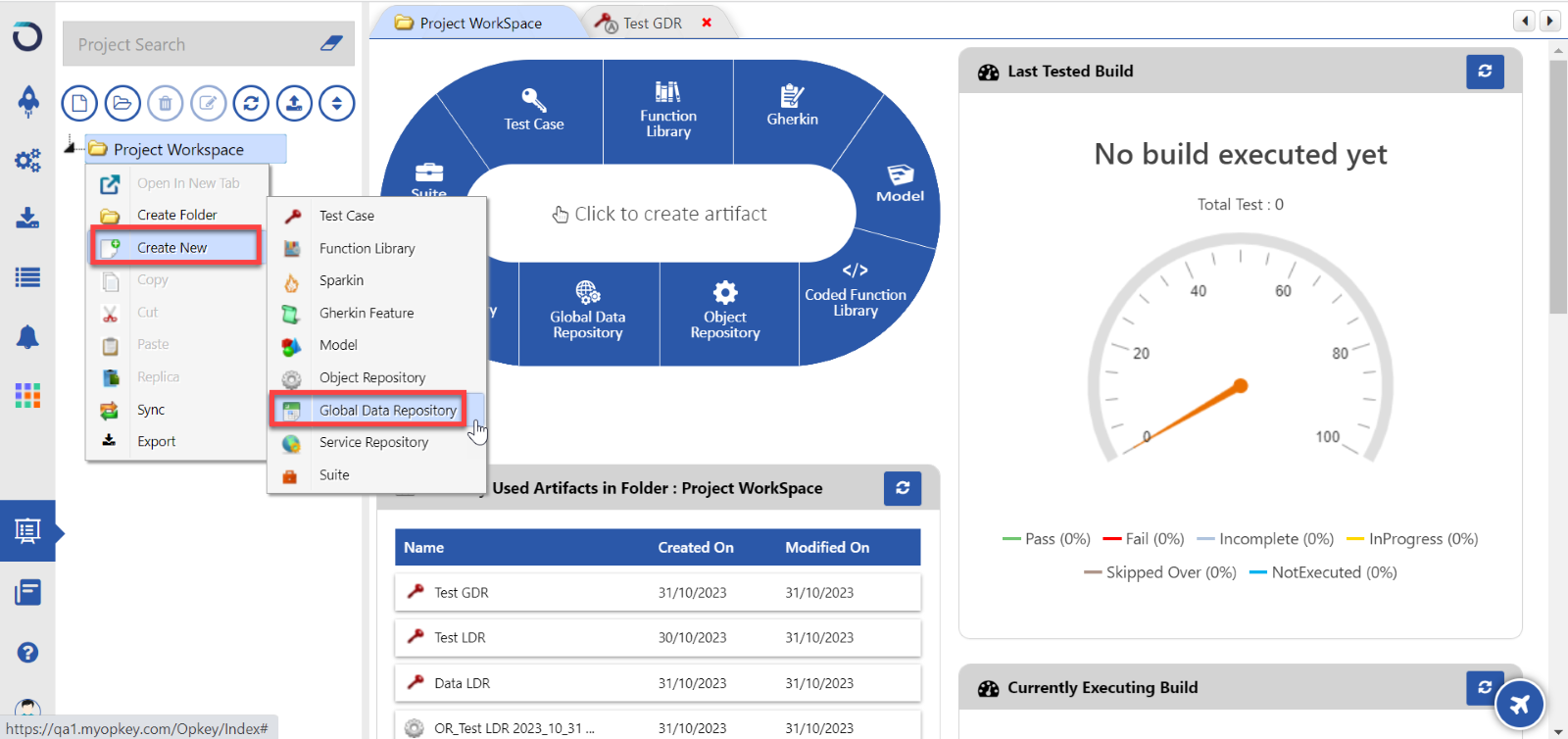
Task: Open Test GDR row in artifacts table
Action: click(658, 592)
